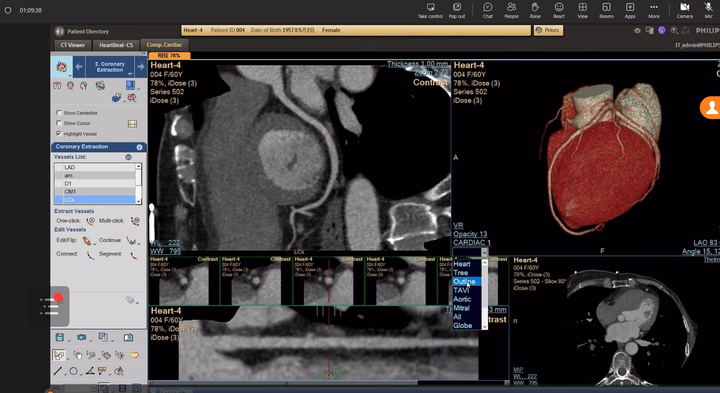Raise hand in the meeting
Image resolution: width=720 pixels, height=393 pixels.
(535, 10)
